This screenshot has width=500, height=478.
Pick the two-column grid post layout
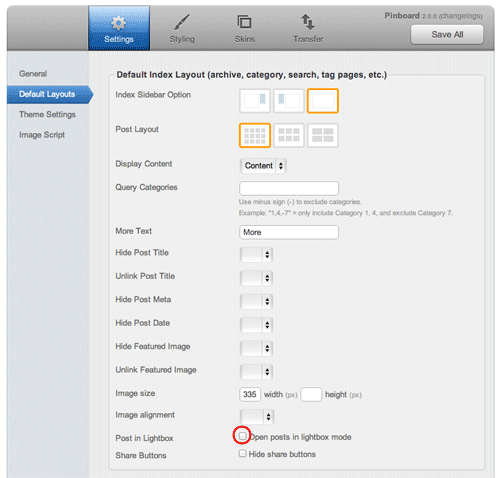click(323, 135)
